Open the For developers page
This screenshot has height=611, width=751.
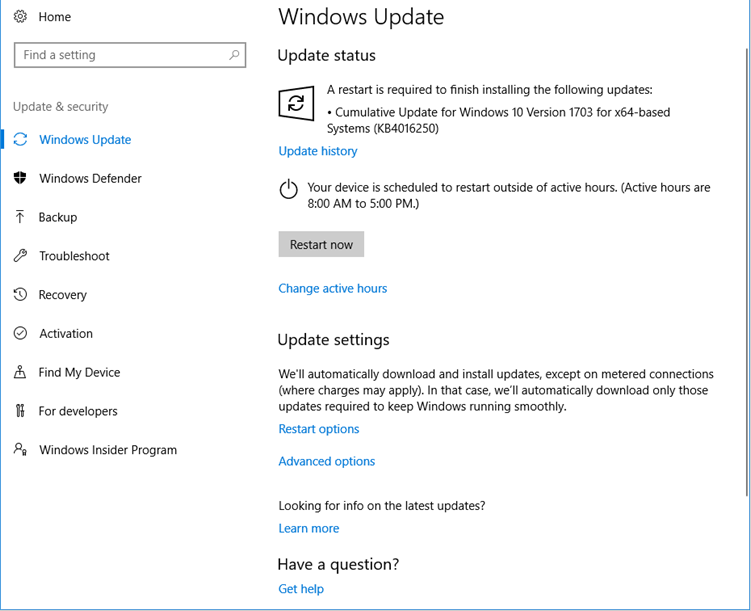coord(78,411)
